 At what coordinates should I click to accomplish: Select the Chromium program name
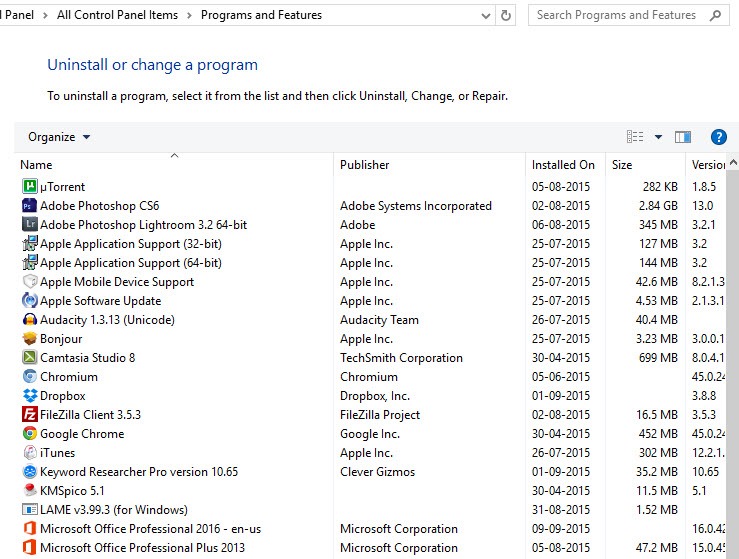(69, 377)
